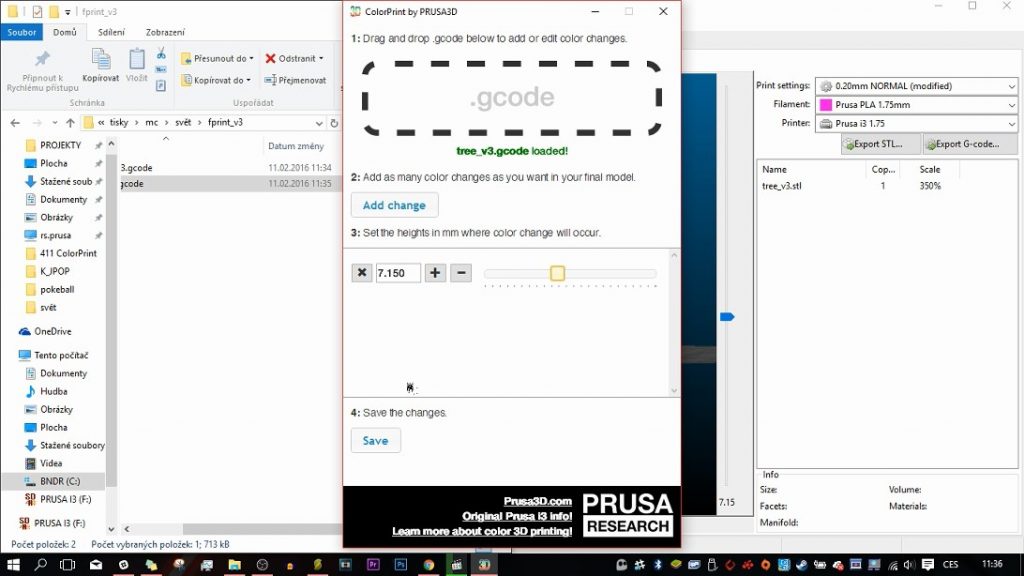
Task: Open the Filament dropdown showing Prusa PLA 1.75mm
Action: pyautogui.click(x=917, y=104)
